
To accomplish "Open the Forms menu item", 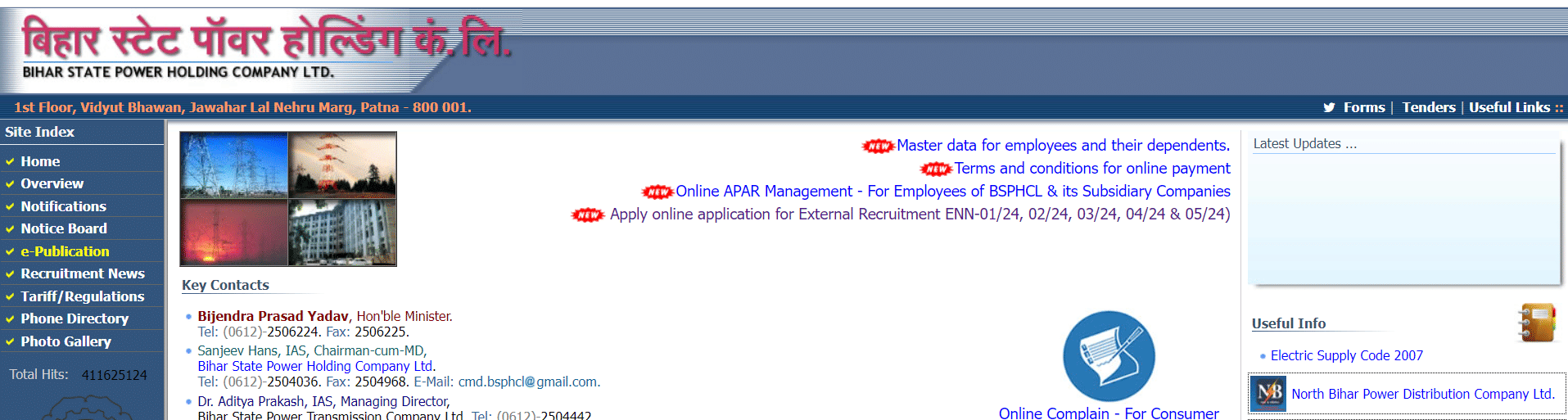I will click(x=1363, y=107).
